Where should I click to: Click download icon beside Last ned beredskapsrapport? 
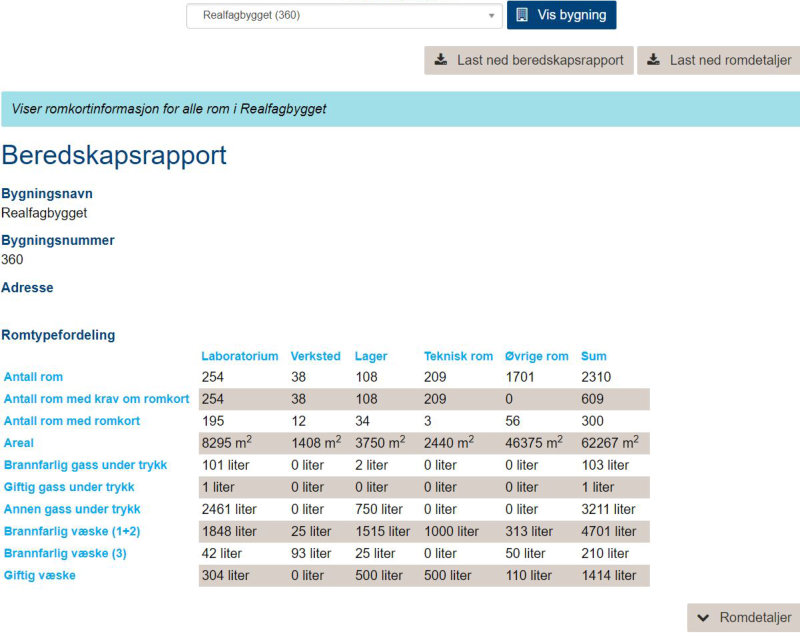[x=441, y=60]
